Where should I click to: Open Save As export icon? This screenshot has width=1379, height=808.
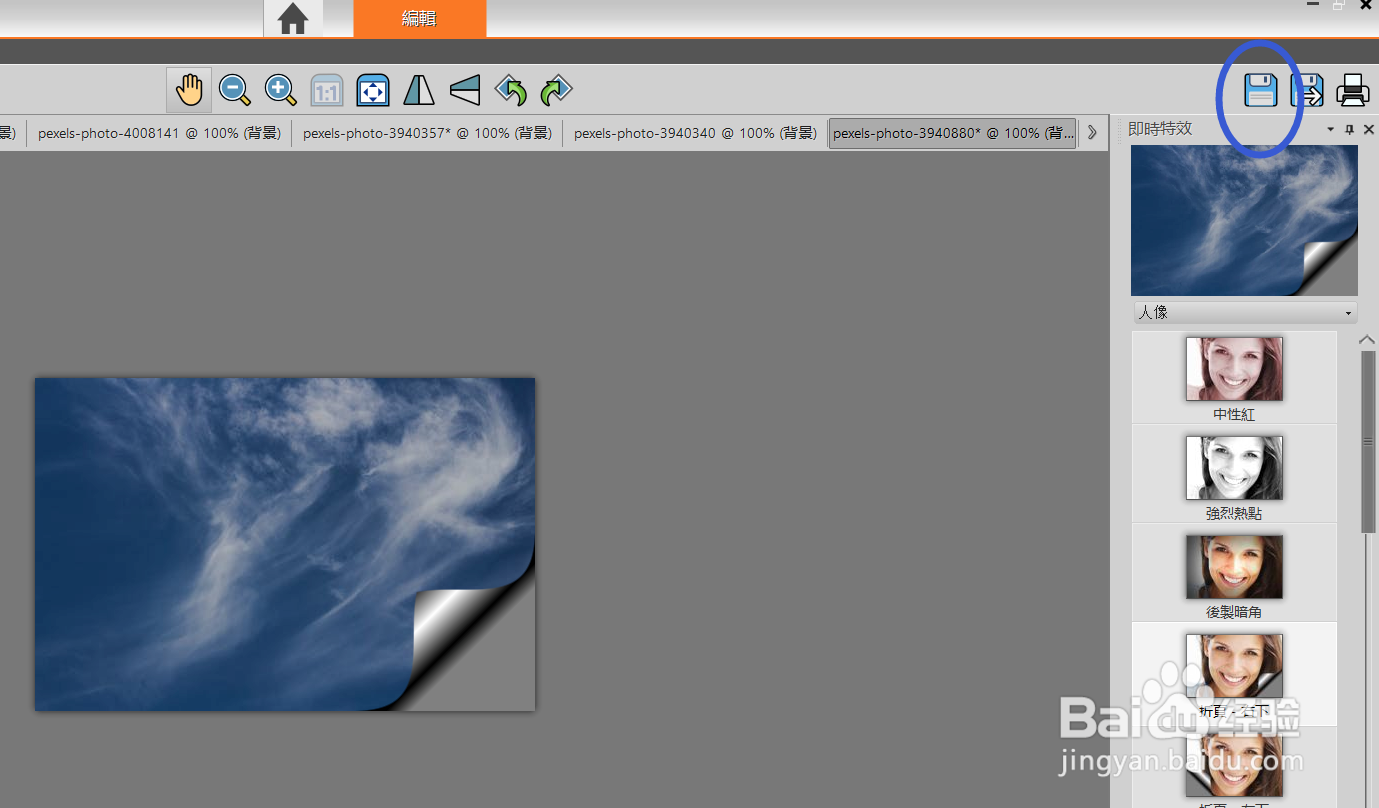click(x=1307, y=91)
